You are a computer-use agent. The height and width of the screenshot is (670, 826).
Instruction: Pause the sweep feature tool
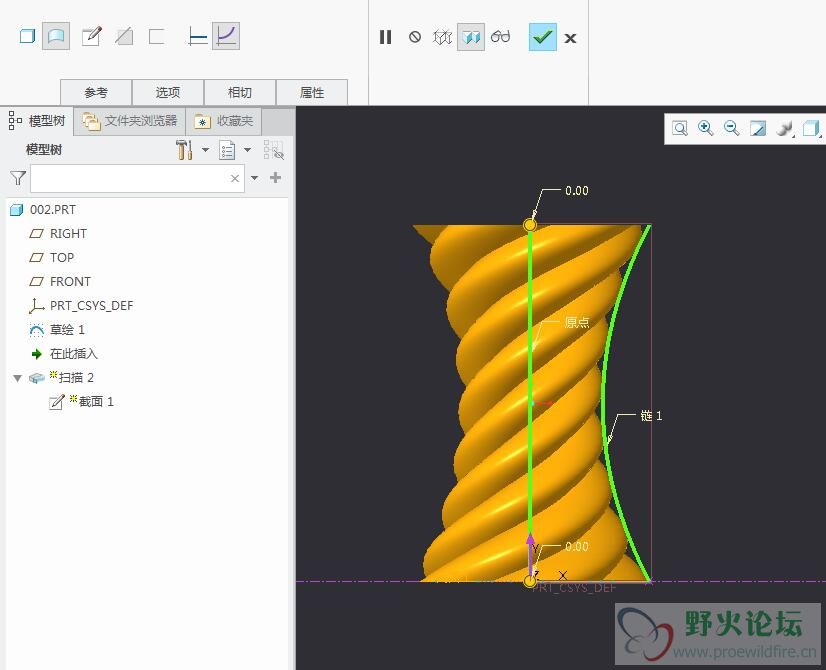pos(386,37)
